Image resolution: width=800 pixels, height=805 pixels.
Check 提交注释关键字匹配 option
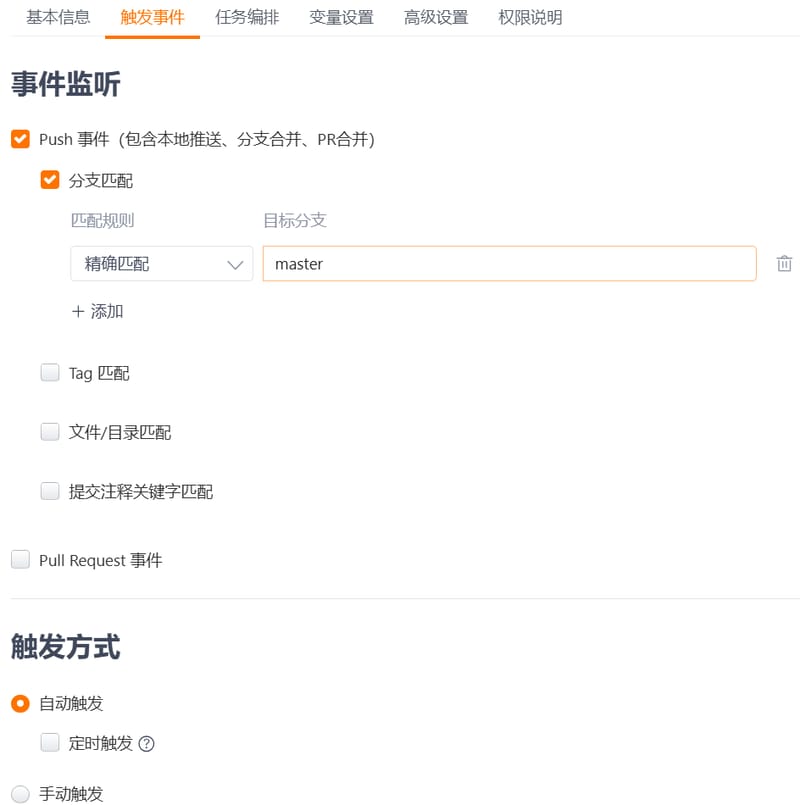50,491
